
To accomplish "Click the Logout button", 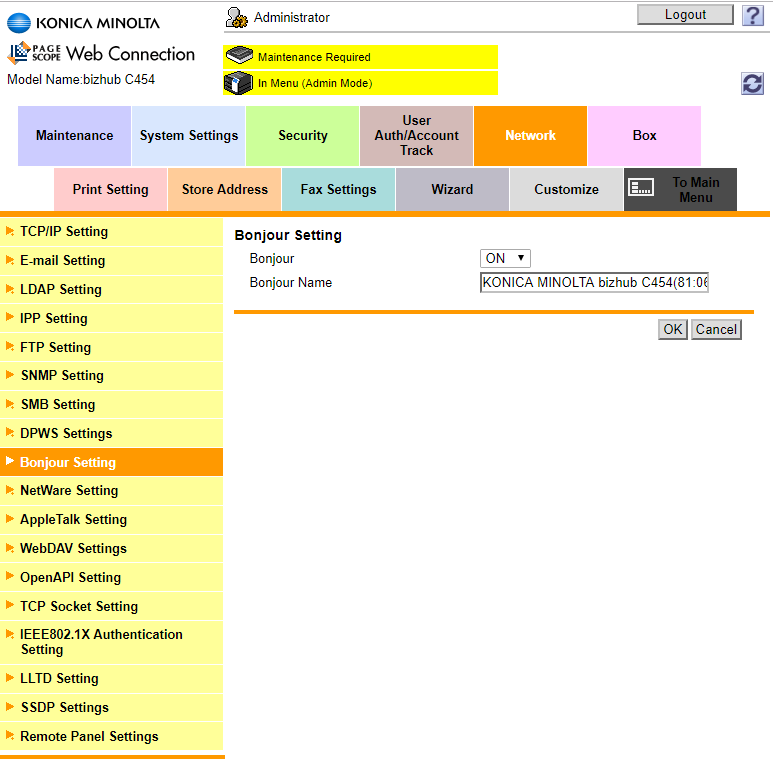I will 685,15.
